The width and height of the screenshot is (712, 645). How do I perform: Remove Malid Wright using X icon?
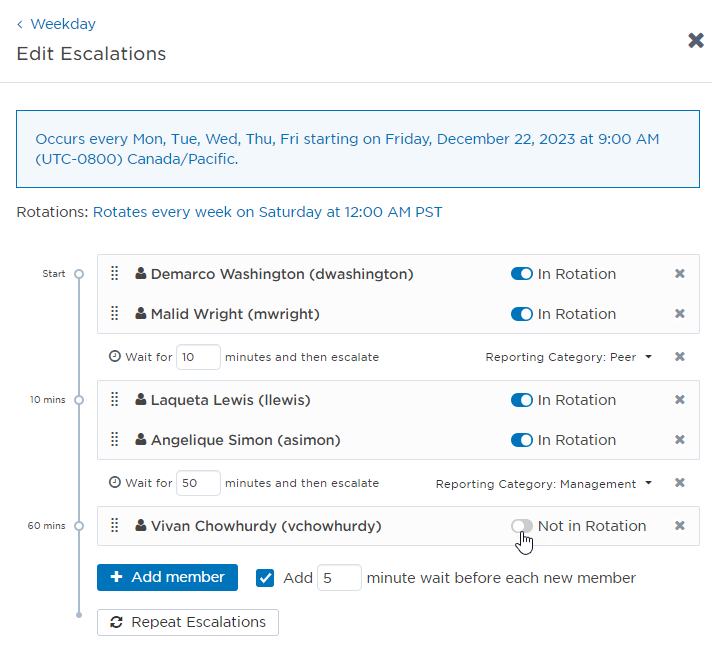680,314
